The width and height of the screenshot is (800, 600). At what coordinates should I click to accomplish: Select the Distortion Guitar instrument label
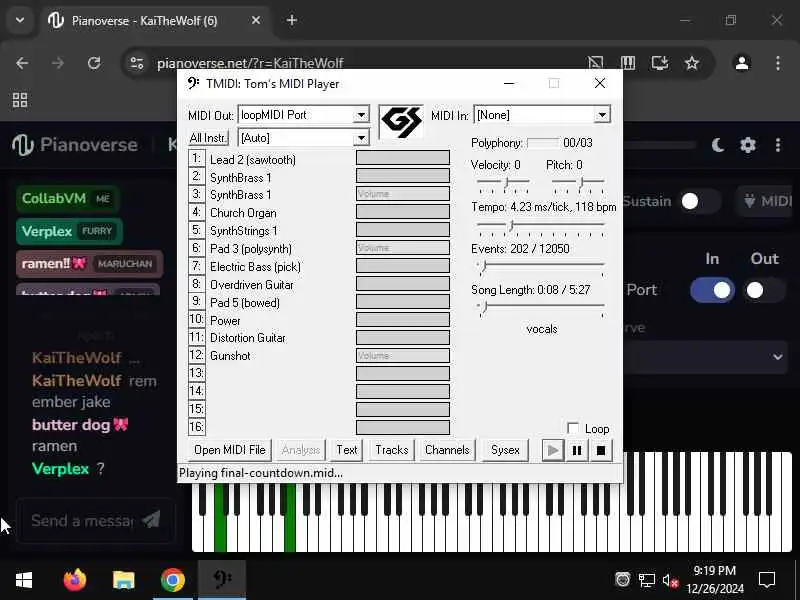(247, 338)
